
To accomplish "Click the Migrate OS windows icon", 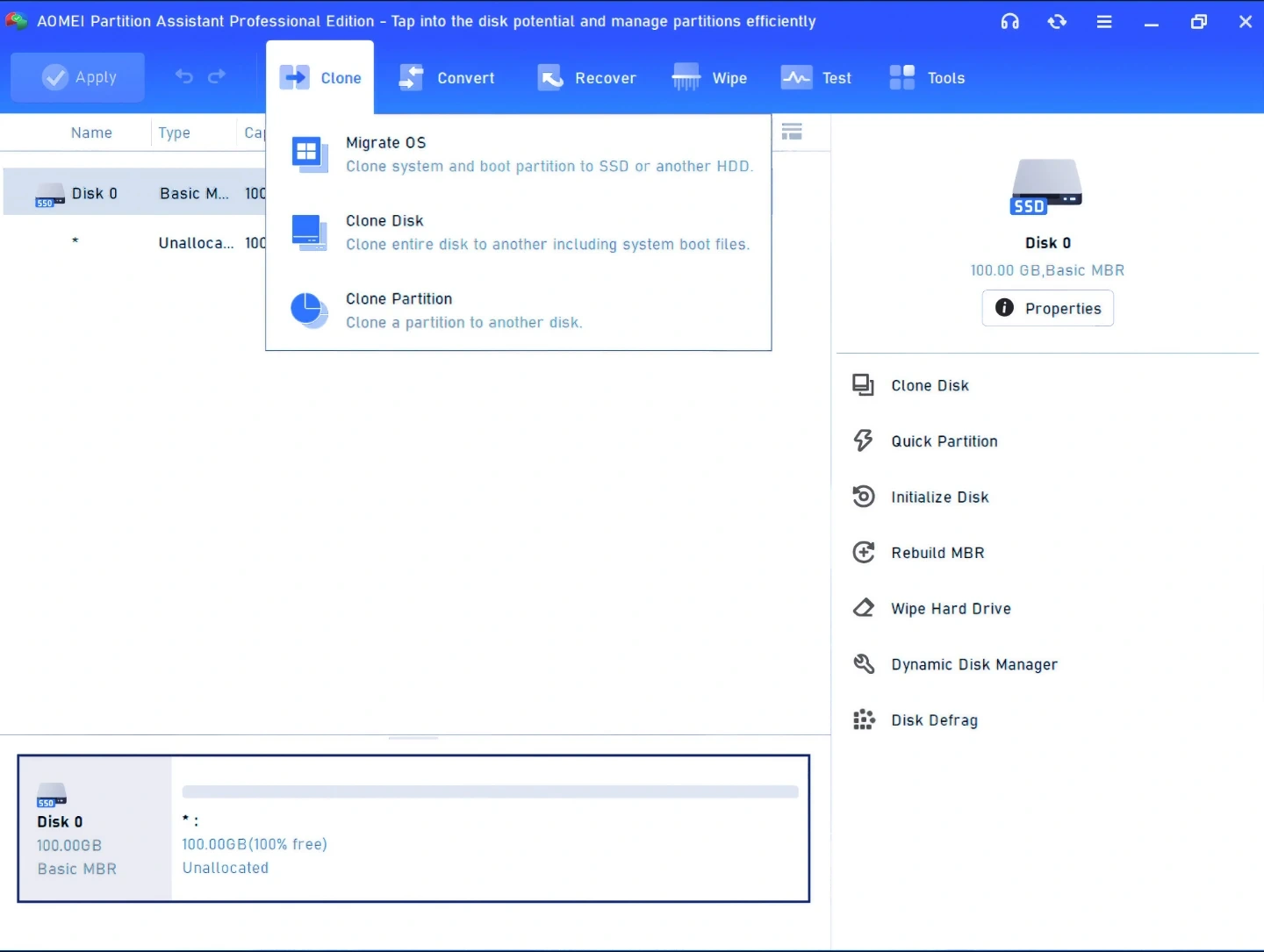I will (x=308, y=154).
